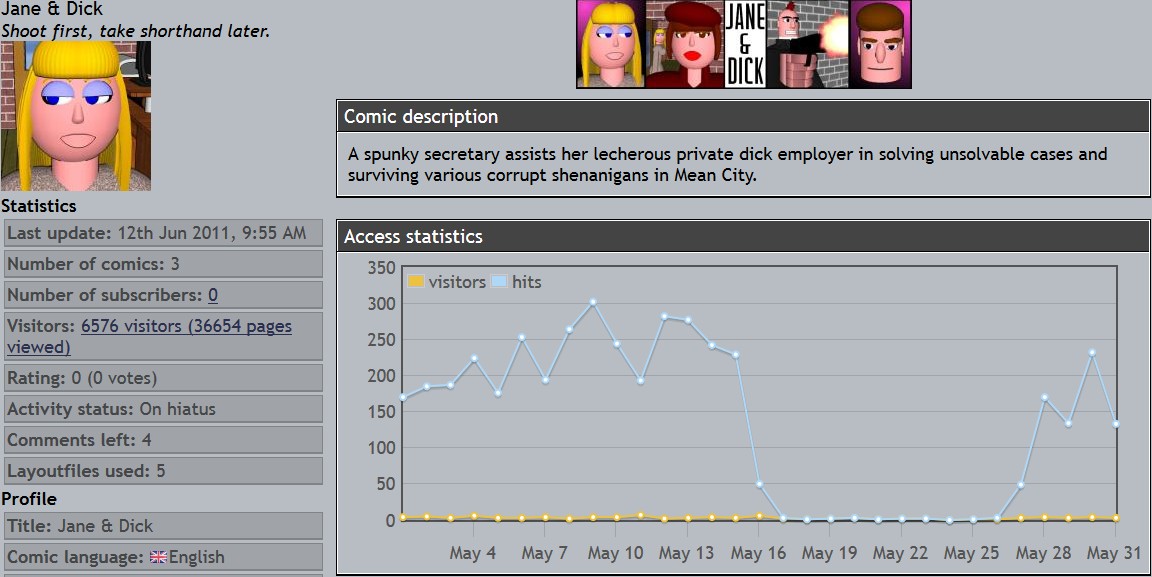This screenshot has height=577, width=1152.
Task: Click the hits peak point near May 10
Action: click(x=593, y=302)
